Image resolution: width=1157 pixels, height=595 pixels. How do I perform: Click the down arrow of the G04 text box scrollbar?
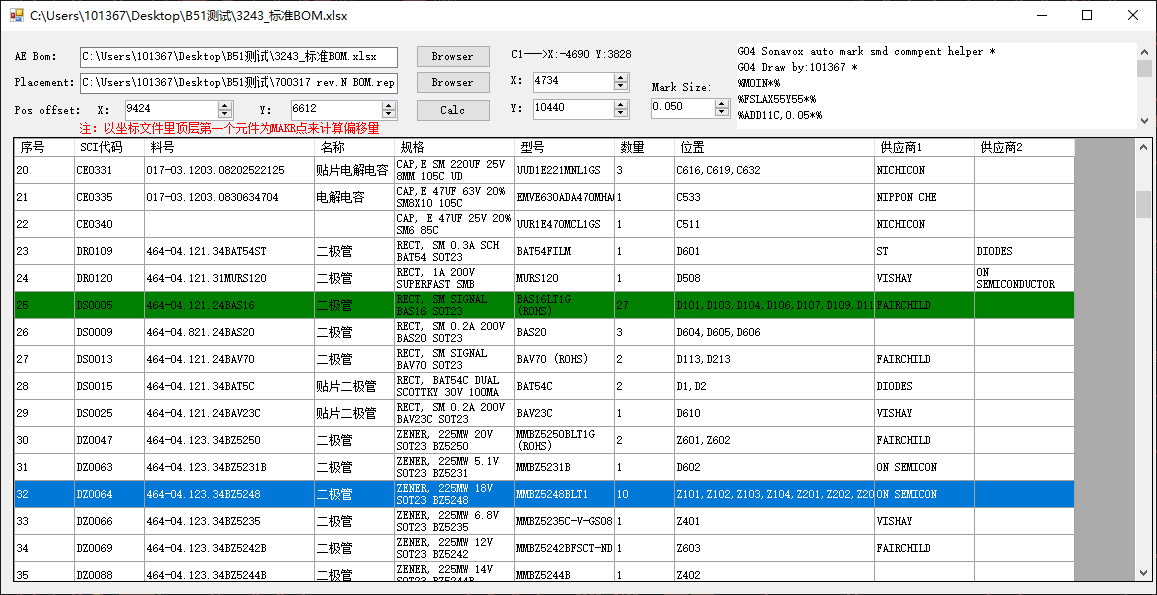[x=1144, y=120]
